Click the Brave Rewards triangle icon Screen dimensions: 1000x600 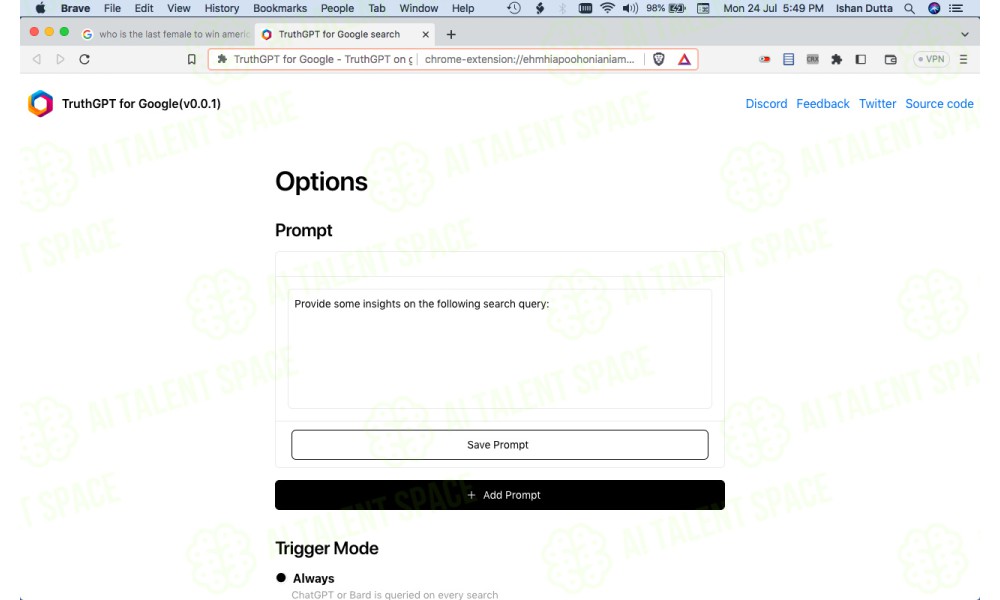click(x=684, y=59)
